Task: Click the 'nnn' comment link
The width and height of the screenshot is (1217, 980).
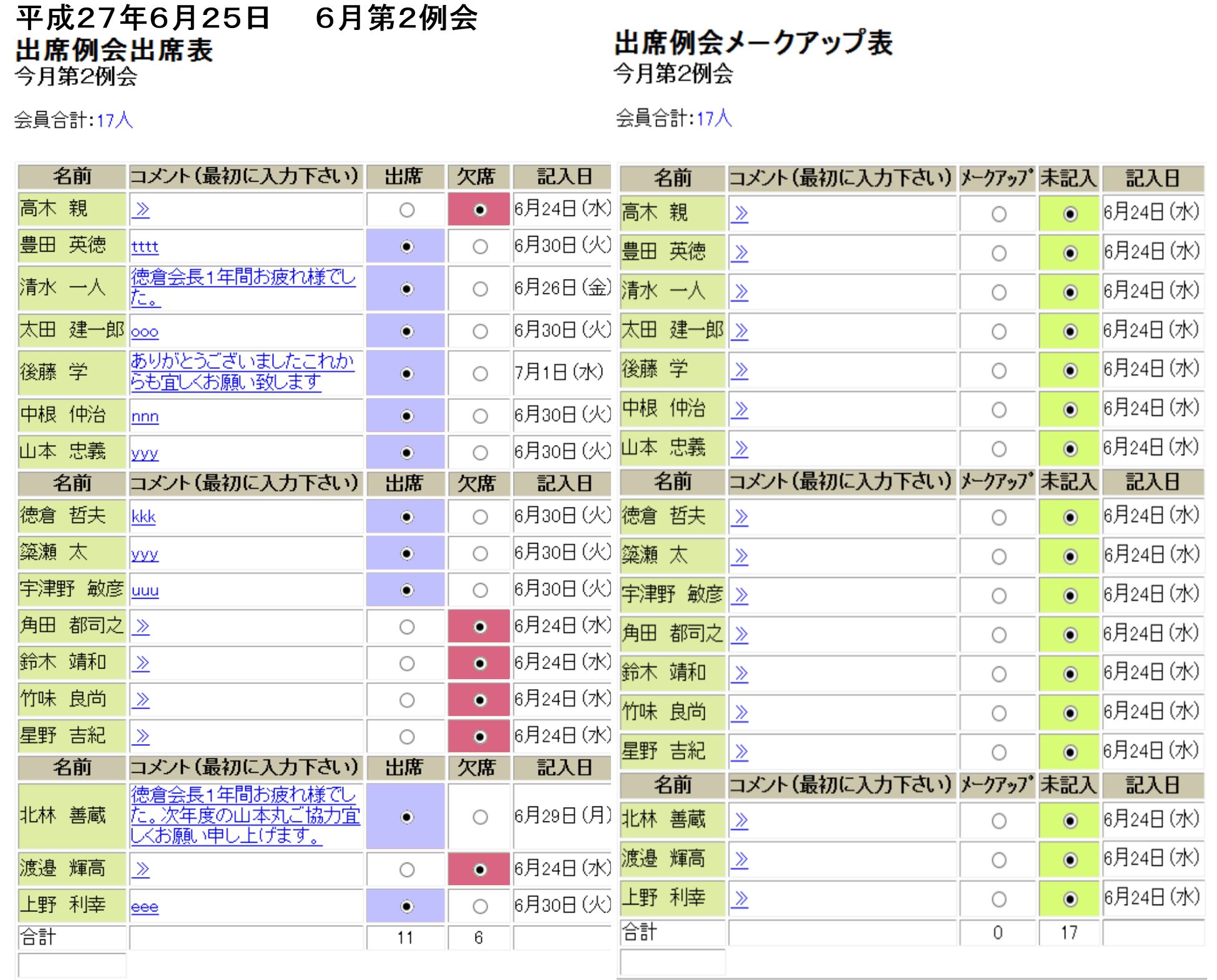Action: point(145,416)
